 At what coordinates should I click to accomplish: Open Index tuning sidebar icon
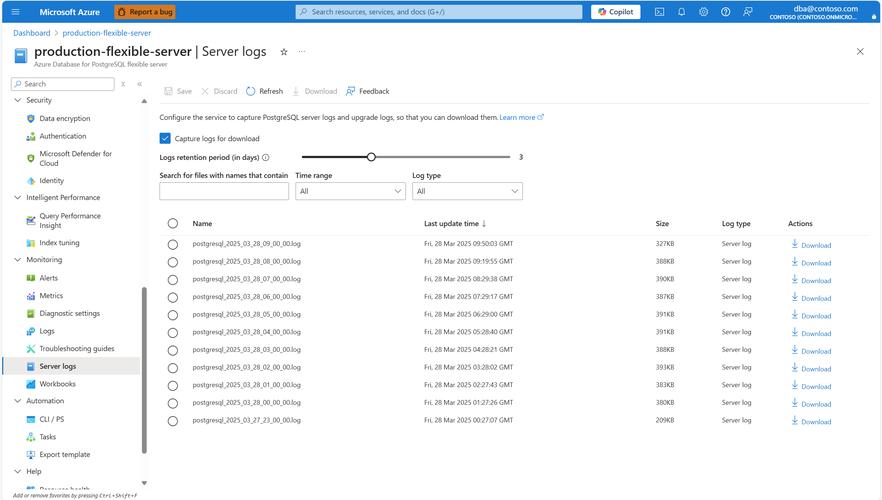point(31,243)
